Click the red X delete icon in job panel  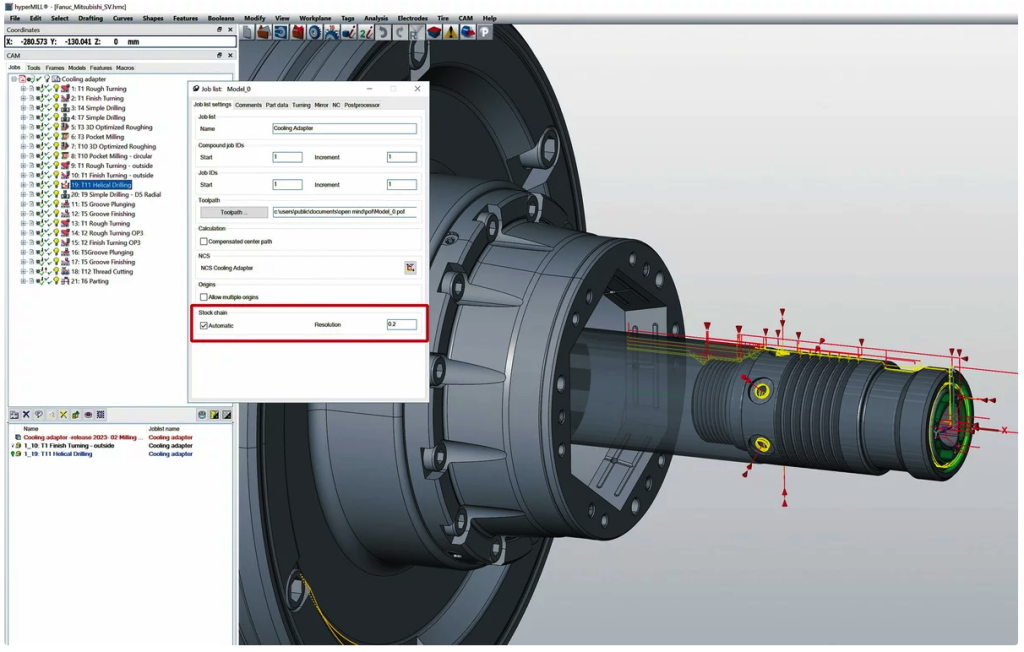click(26, 413)
